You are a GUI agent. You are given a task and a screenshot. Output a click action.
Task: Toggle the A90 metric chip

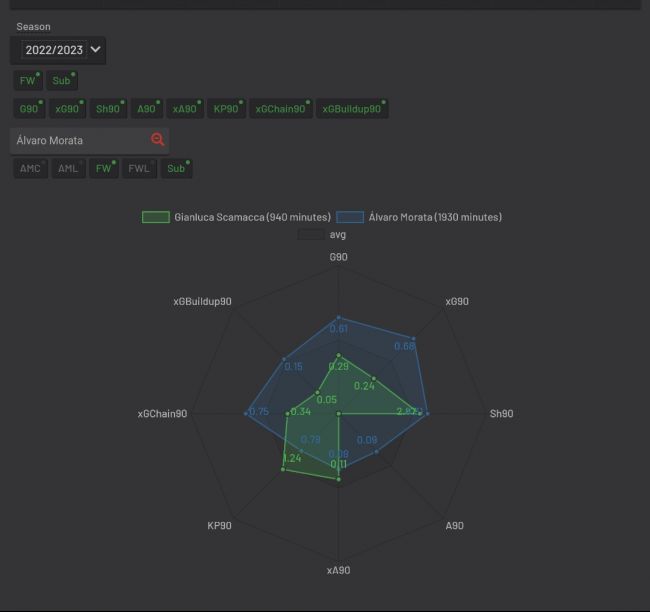pos(147,109)
